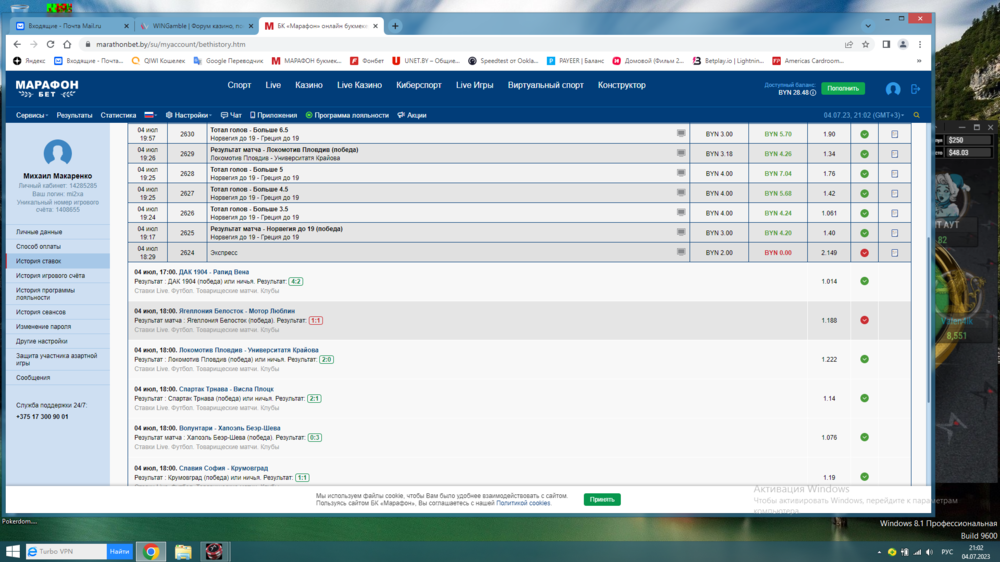Open the Настройки dropdown

tap(190, 115)
